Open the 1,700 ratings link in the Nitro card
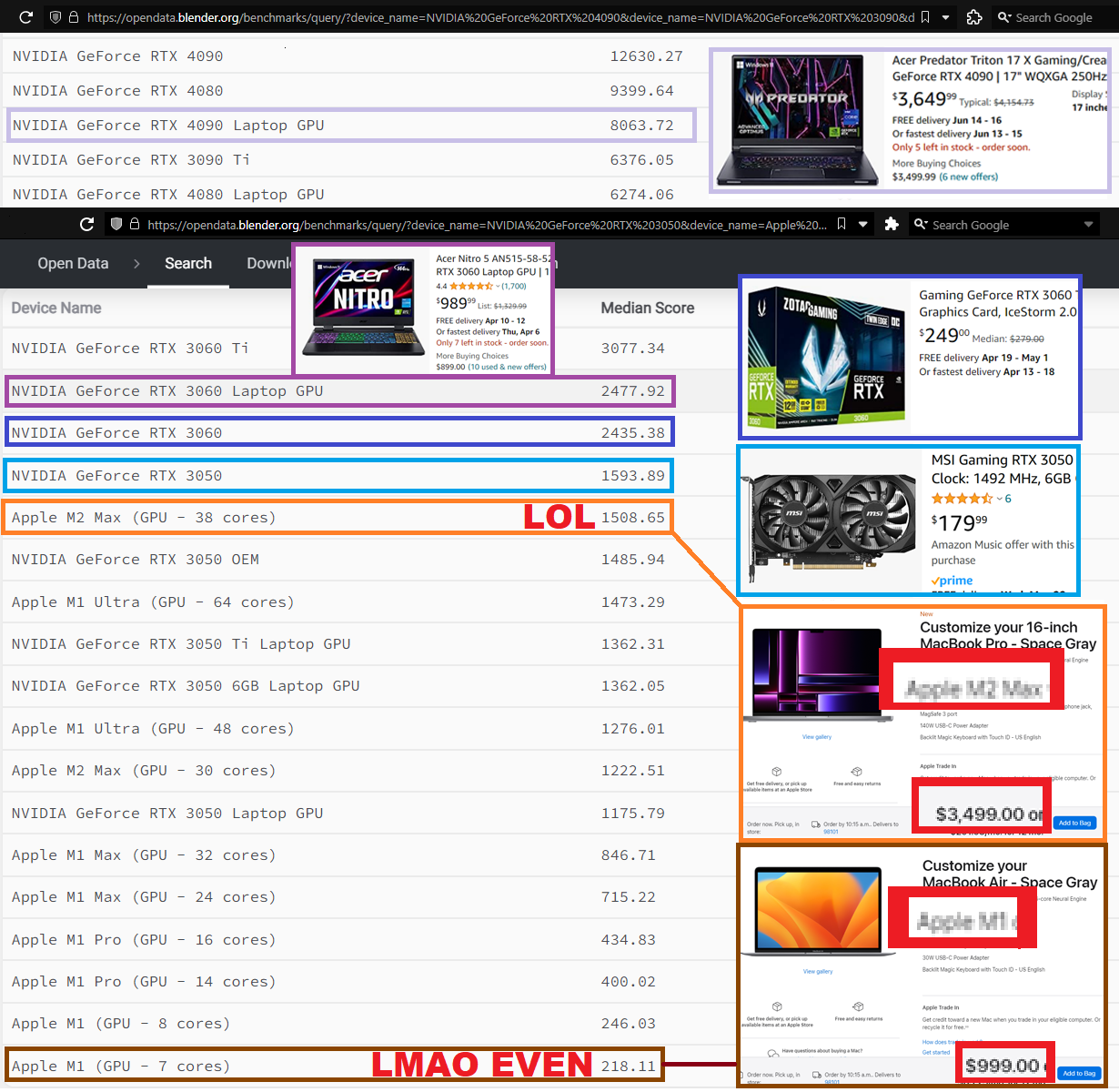 click(x=513, y=286)
